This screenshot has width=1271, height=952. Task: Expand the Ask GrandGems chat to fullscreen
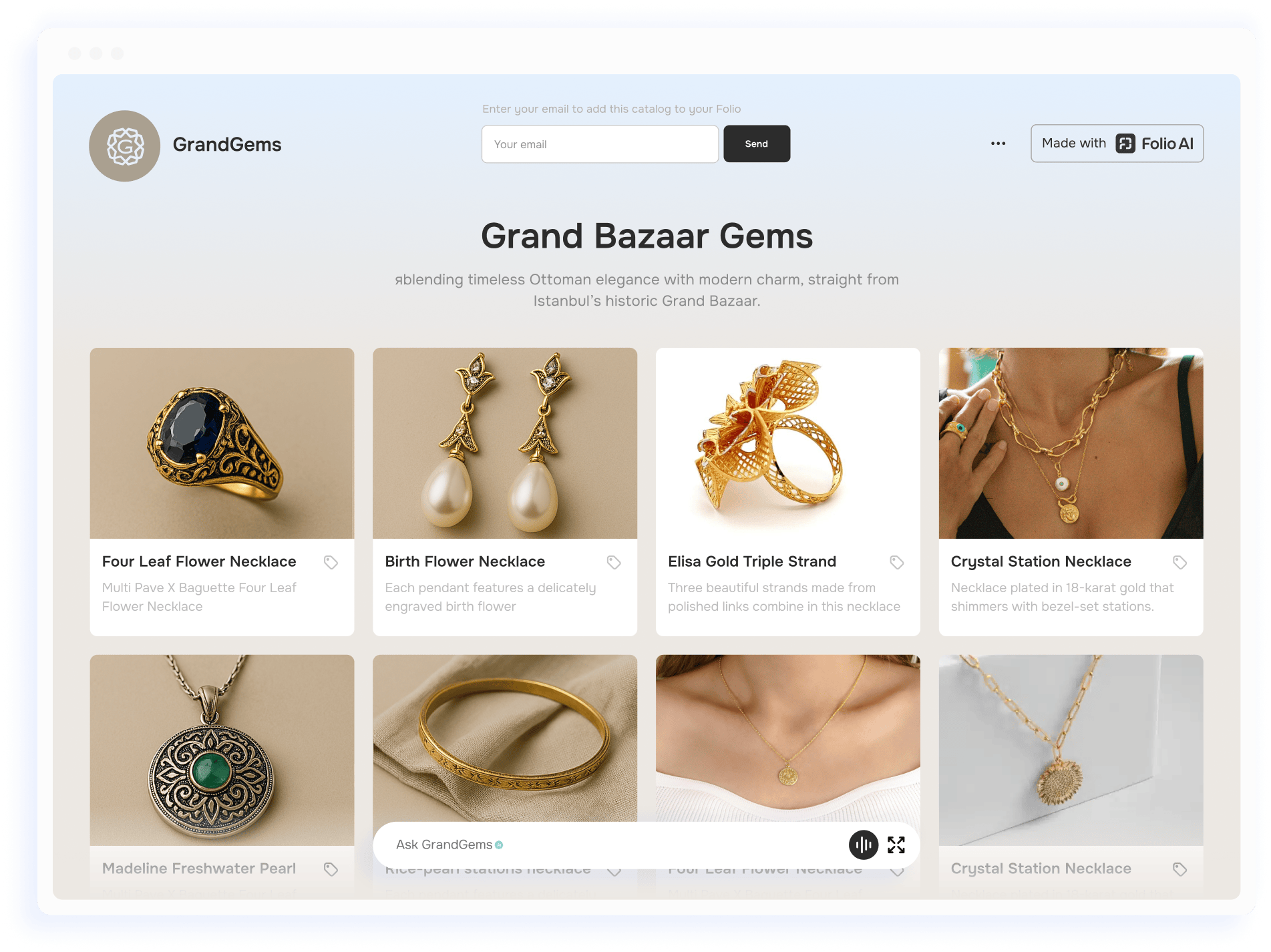click(896, 845)
